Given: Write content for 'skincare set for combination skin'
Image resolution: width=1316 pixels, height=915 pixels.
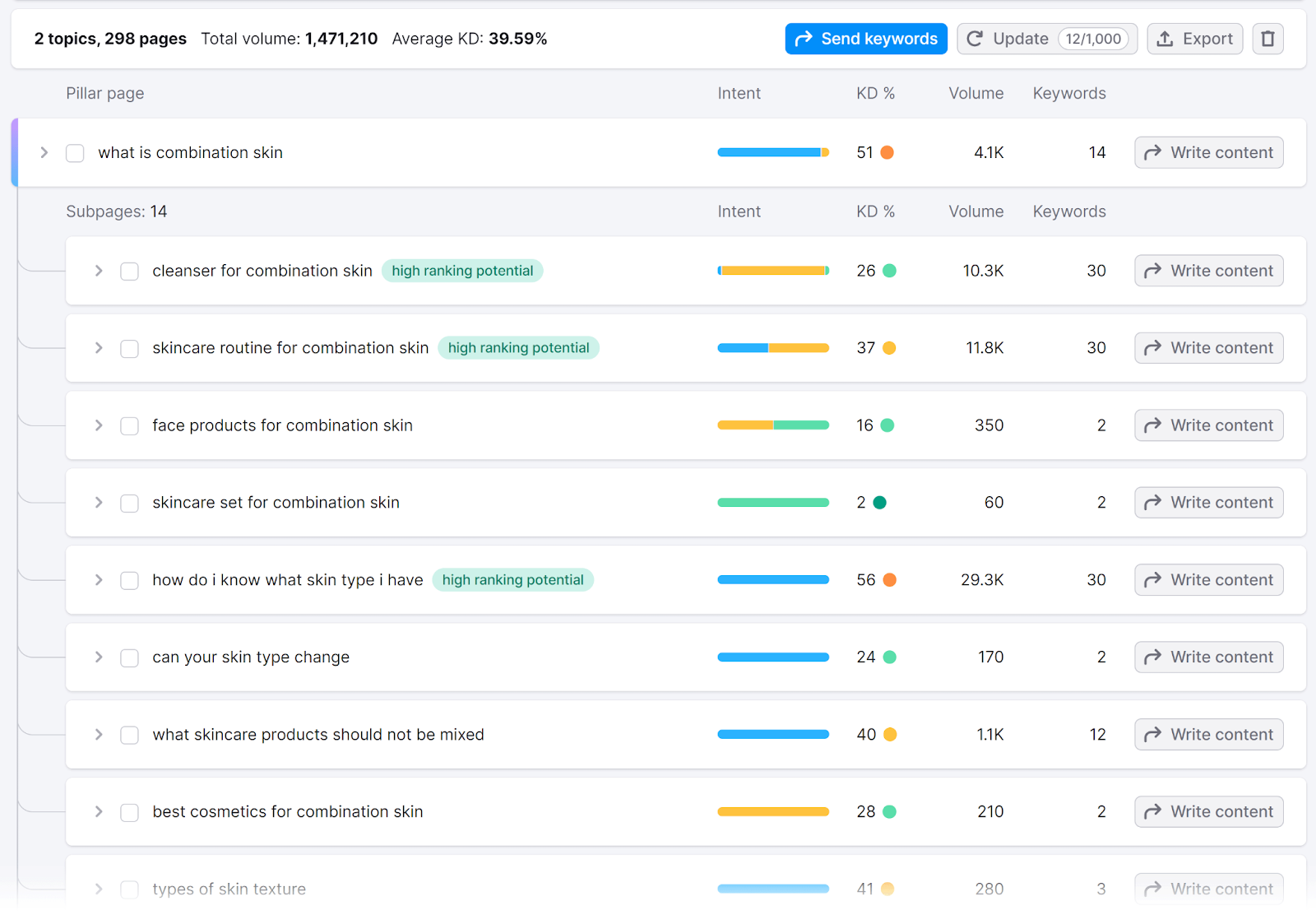Looking at the screenshot, I should (1209, 503).
